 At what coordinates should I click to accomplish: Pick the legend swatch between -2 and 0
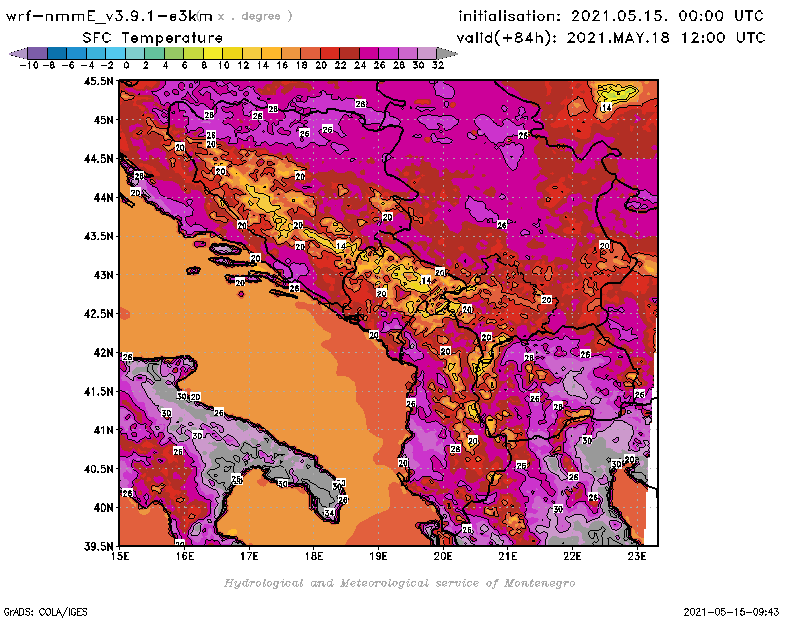coord(115,53)
